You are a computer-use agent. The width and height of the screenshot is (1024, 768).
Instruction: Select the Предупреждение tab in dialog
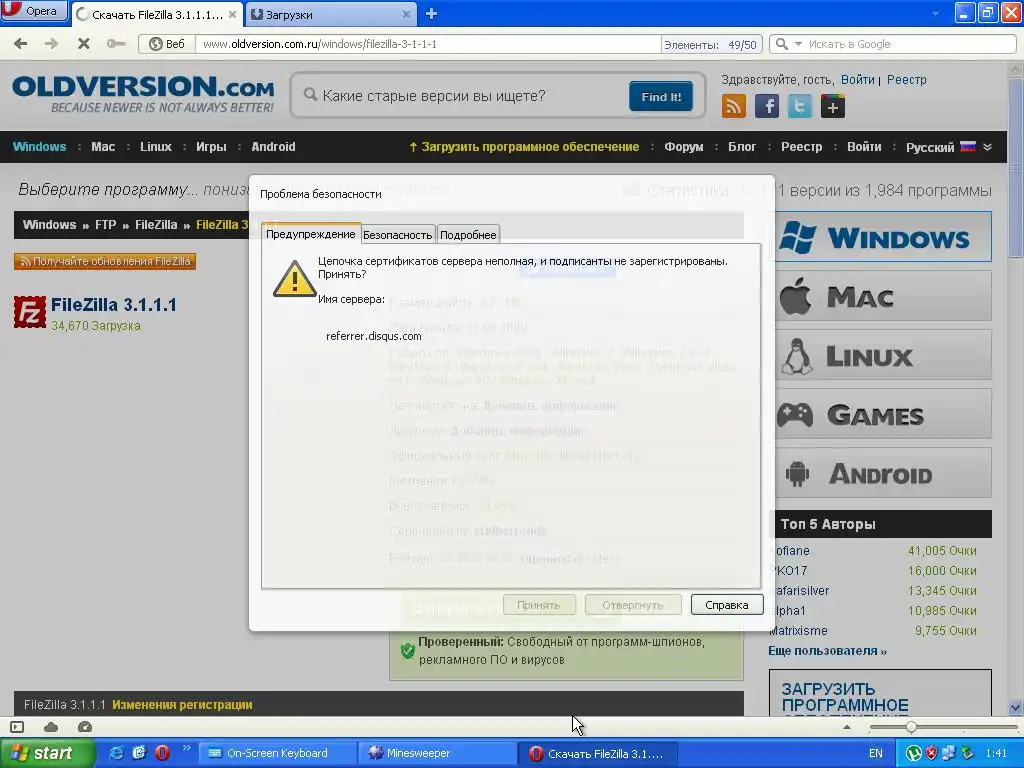311,234
